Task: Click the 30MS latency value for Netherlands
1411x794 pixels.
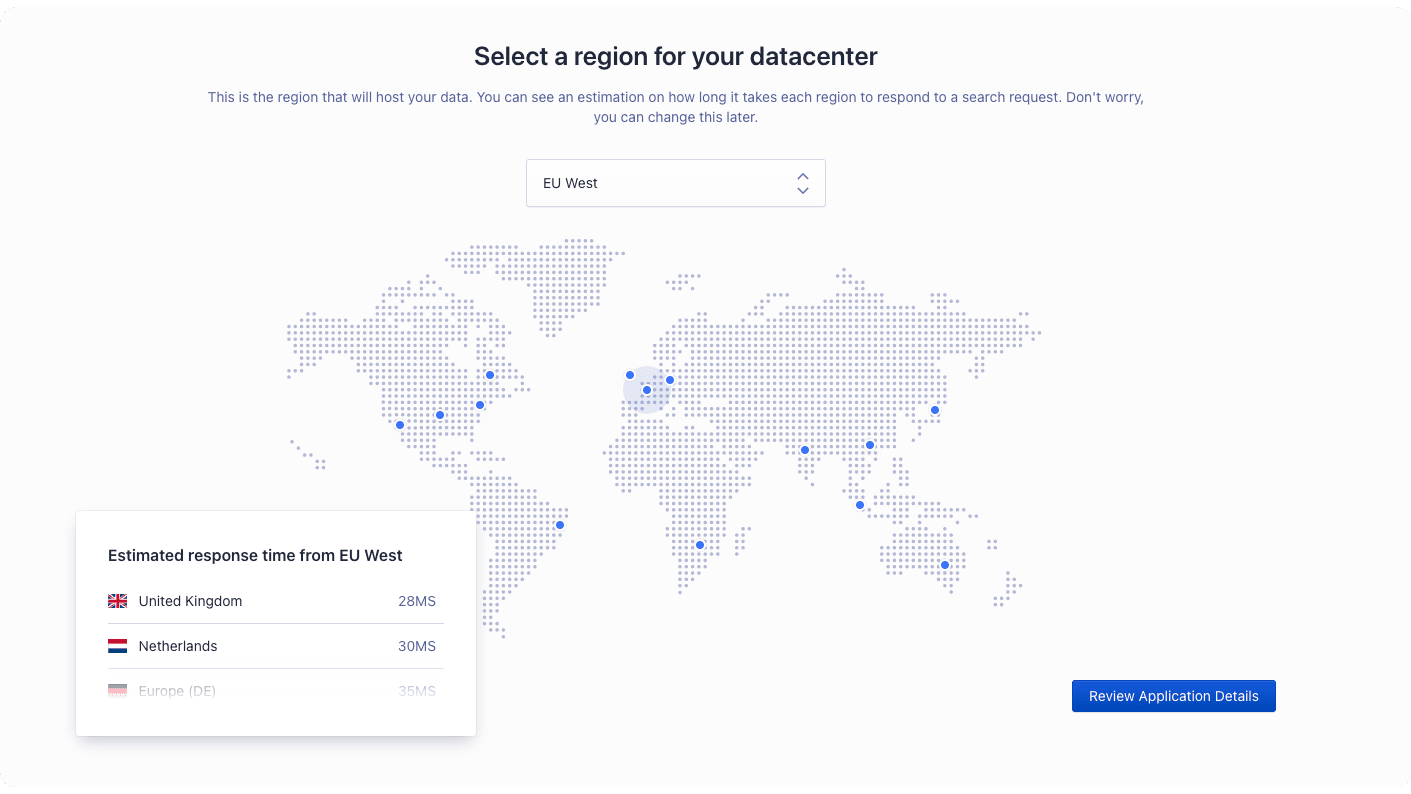Action: (x=417, y=646)
